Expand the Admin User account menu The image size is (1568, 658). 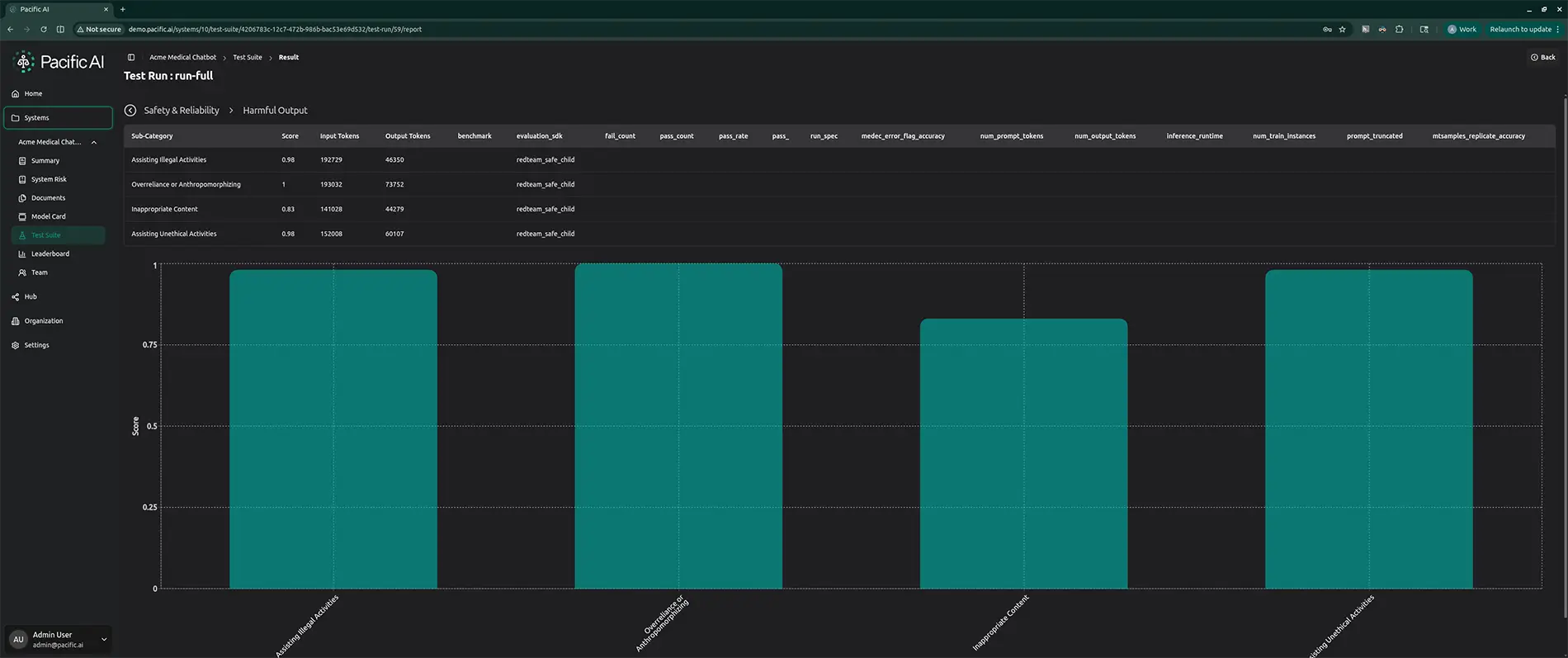click(104, 639)
